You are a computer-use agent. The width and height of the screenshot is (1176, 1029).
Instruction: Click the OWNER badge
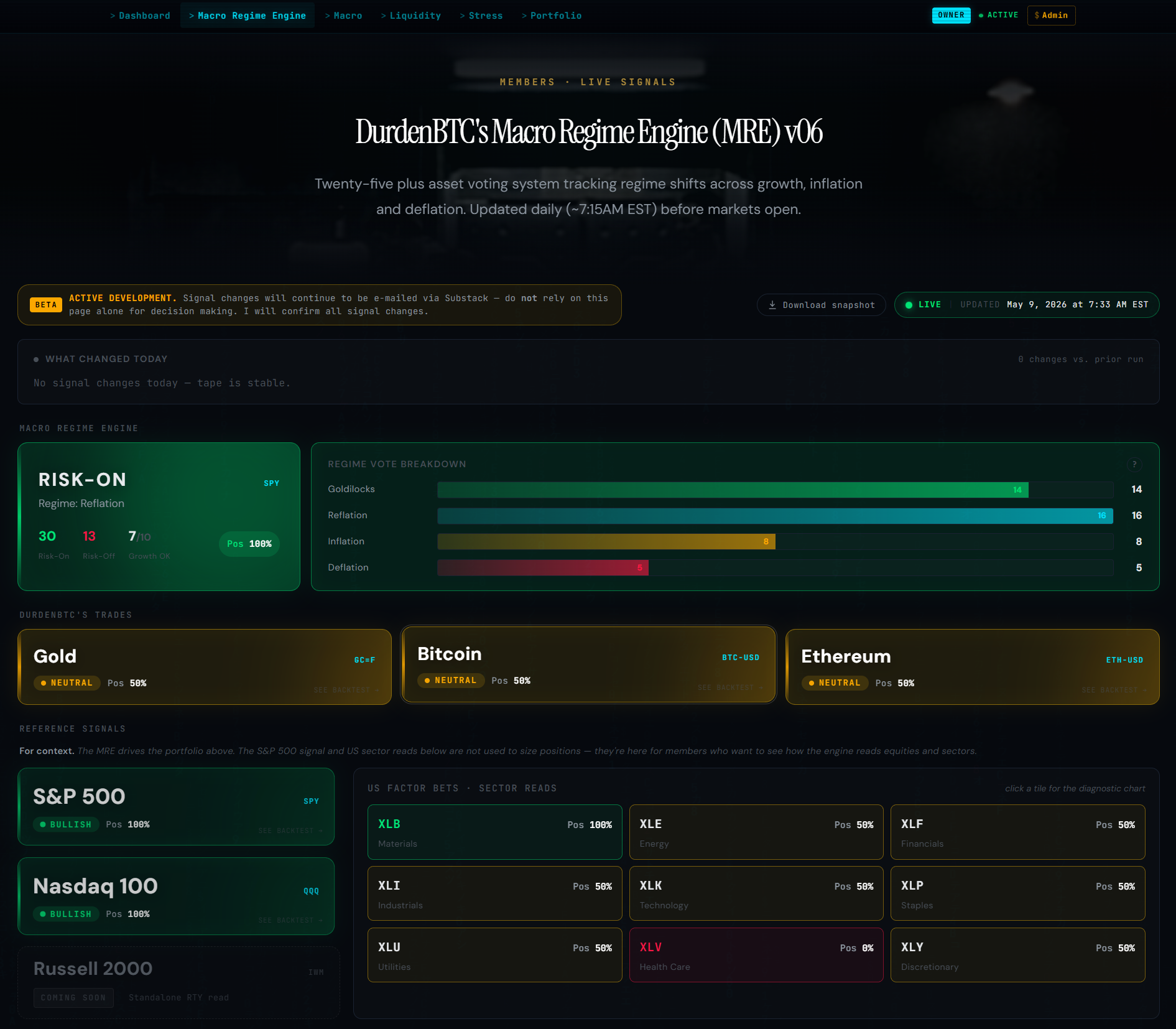tap(951, 15)
